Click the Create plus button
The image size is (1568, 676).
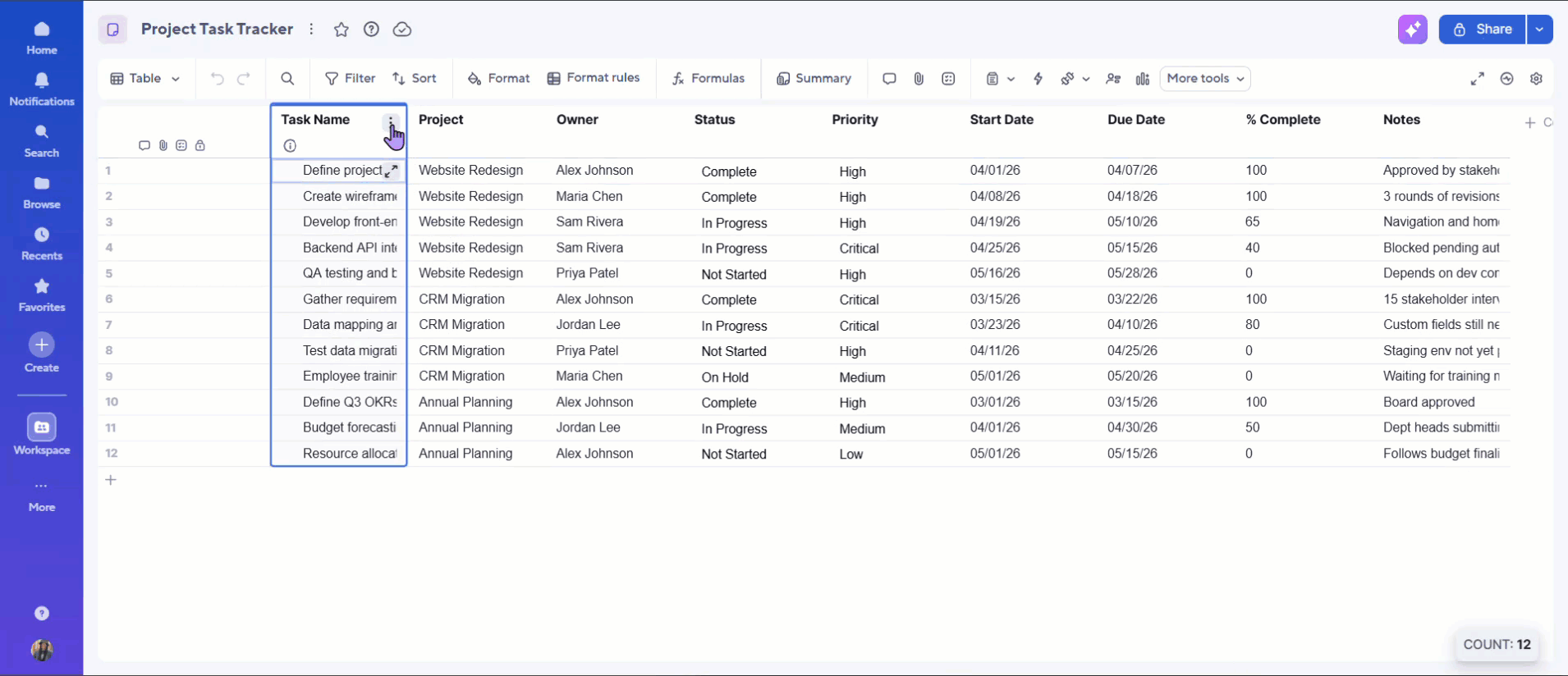(41, 345)
